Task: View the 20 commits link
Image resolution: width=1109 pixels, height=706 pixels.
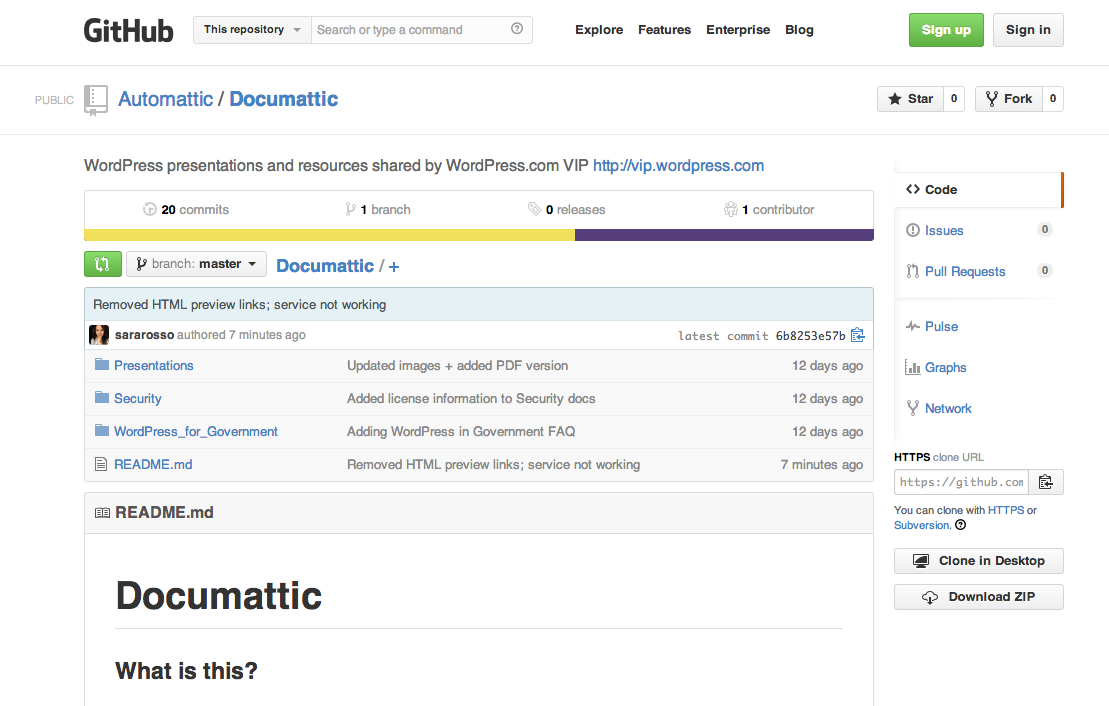Action: (186, 209)
